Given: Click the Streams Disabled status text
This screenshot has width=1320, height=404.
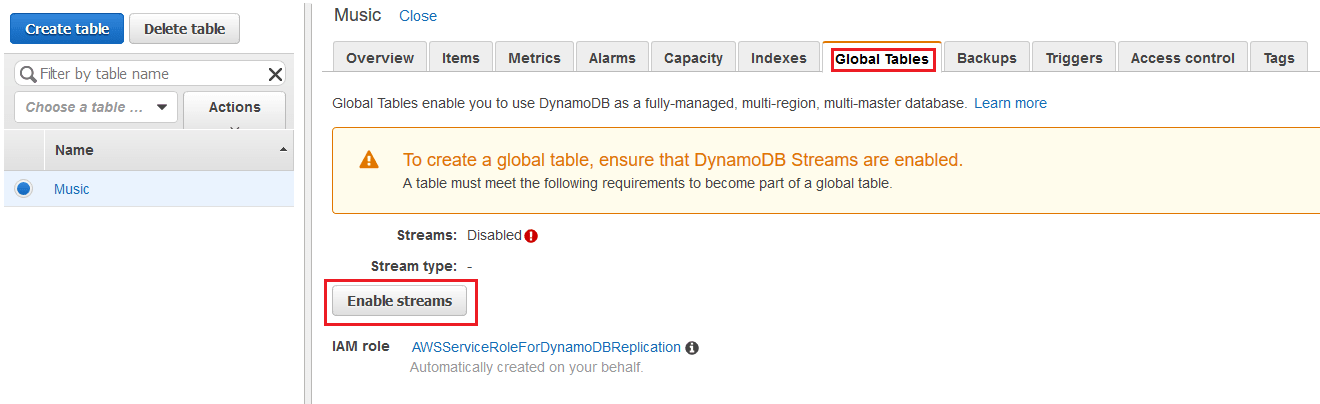Looking at the screenshot, I should [494, 235].
